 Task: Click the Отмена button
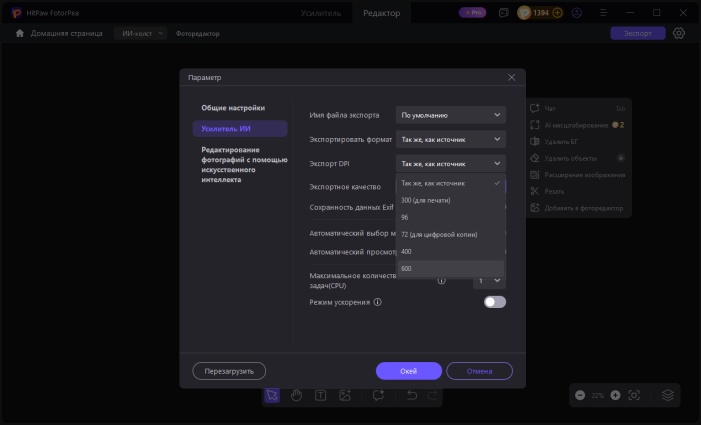(479, 371)
